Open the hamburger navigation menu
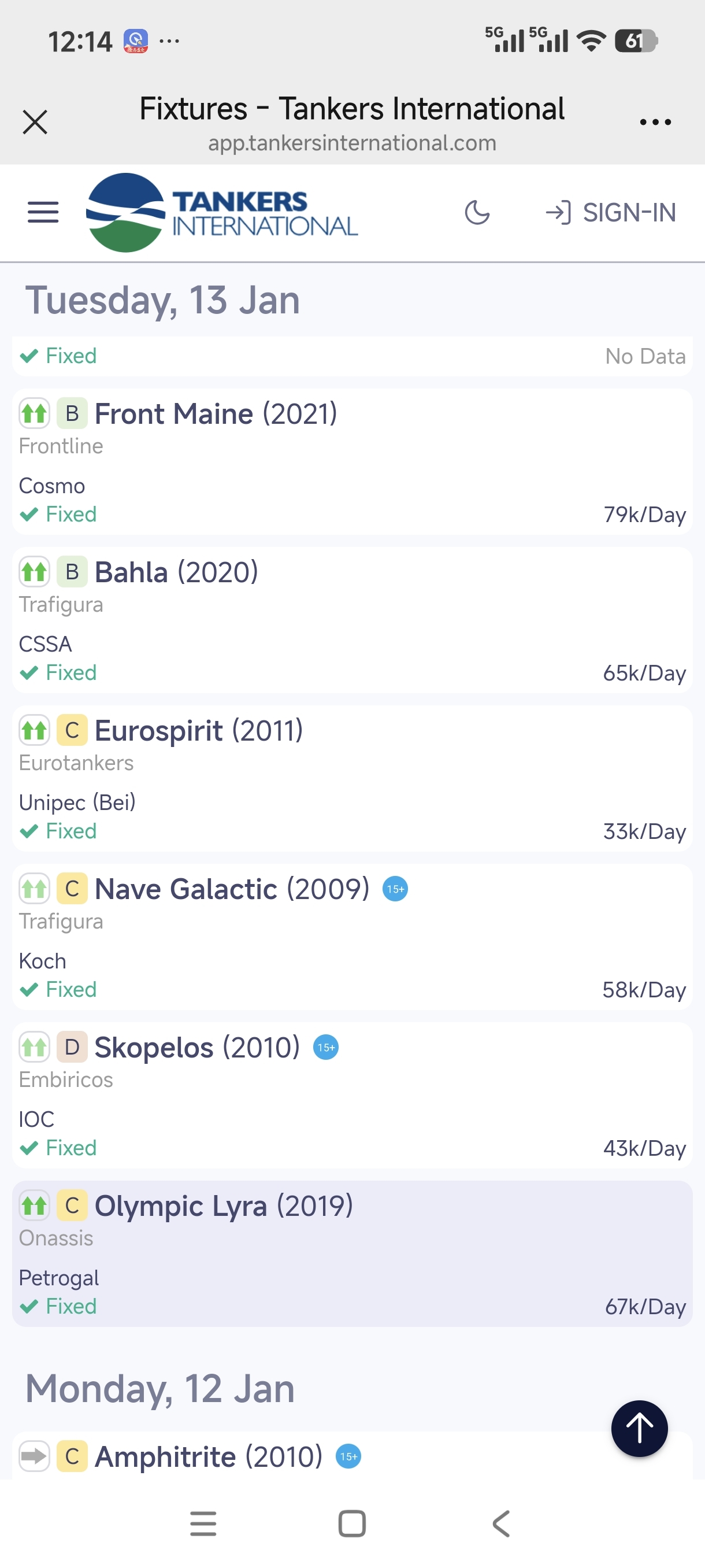The width and height of the screenshot is (705, 1568). click(x=43, y=212)
